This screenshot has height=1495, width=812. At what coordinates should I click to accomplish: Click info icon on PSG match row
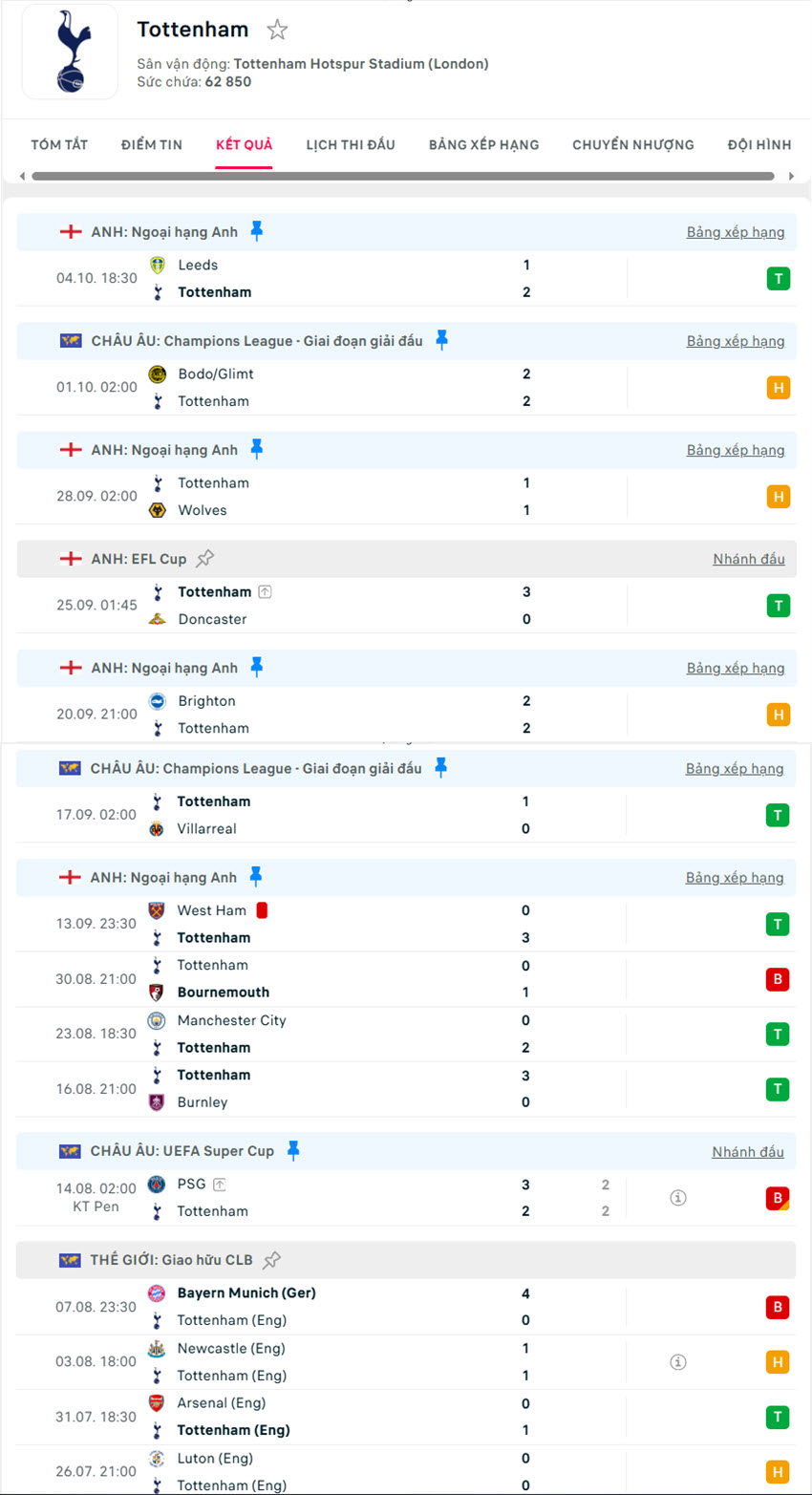[678, 1197]
